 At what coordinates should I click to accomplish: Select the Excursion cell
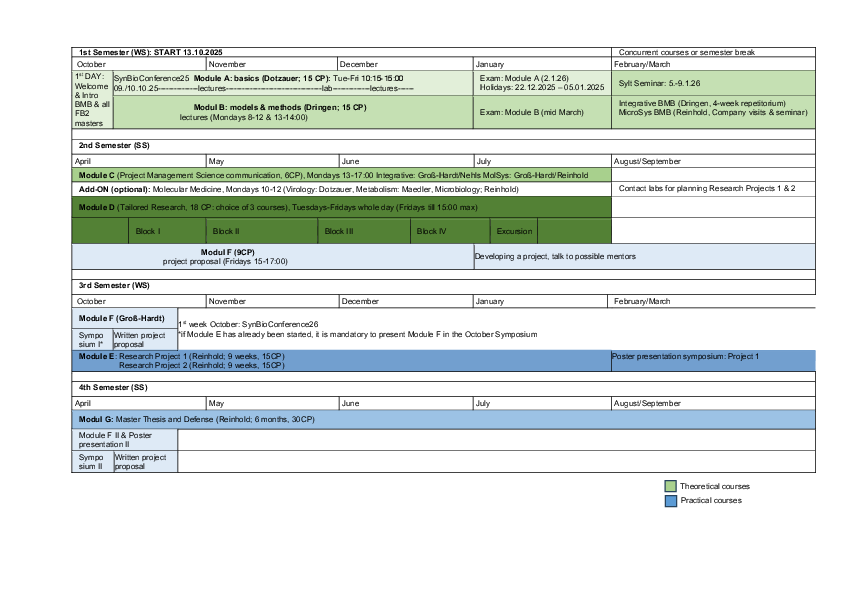[x=514, y=230]
